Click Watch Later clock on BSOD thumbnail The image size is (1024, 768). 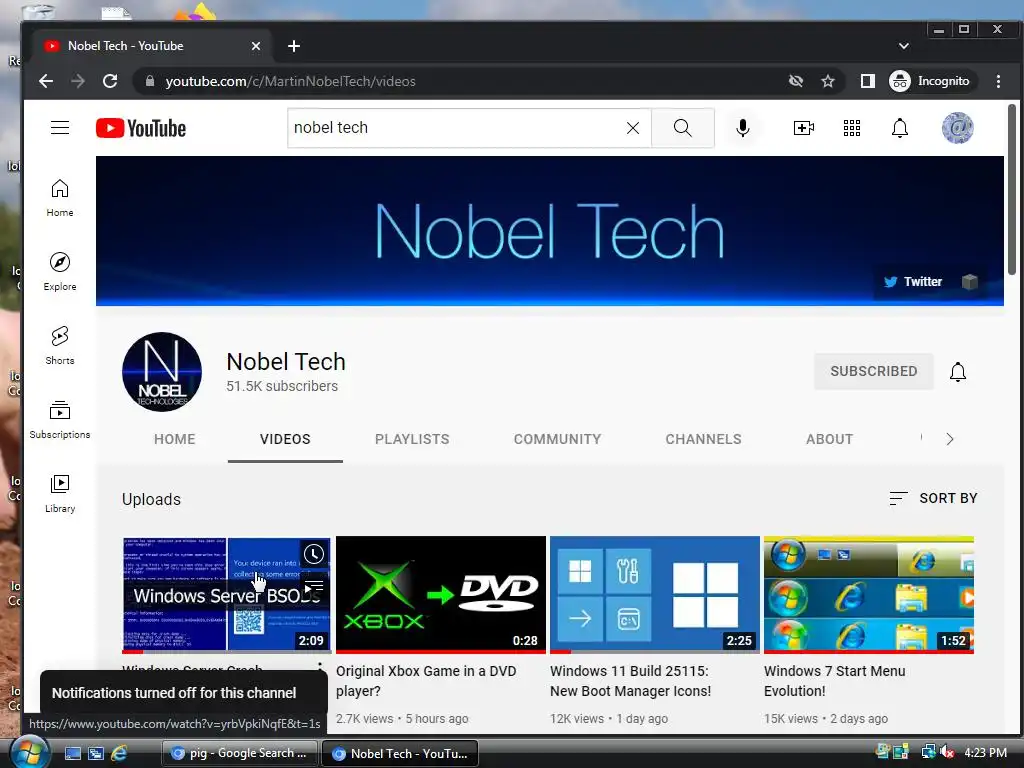point(314,554)
